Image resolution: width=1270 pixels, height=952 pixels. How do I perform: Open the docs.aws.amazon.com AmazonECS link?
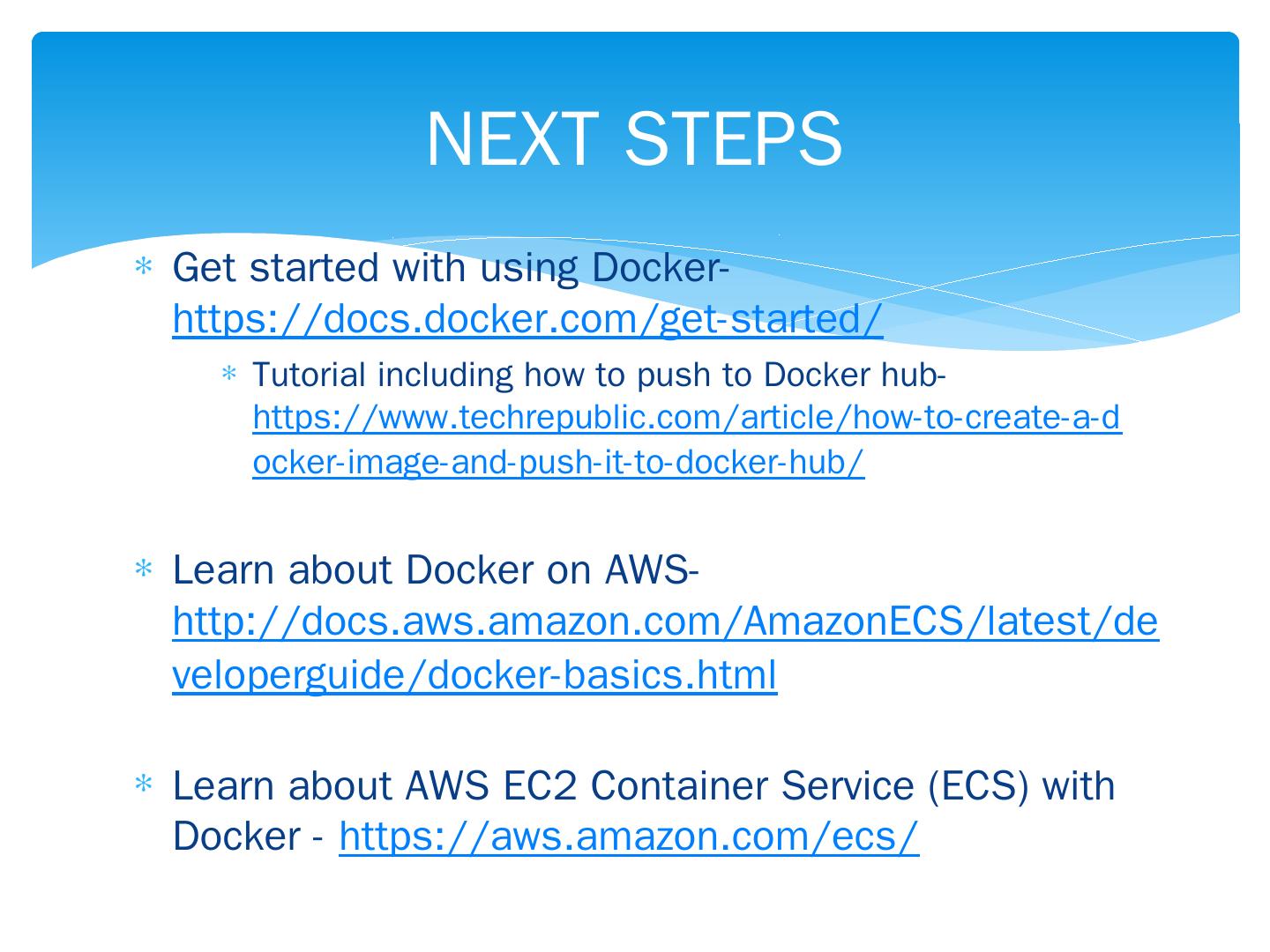(x=665, y=622)
